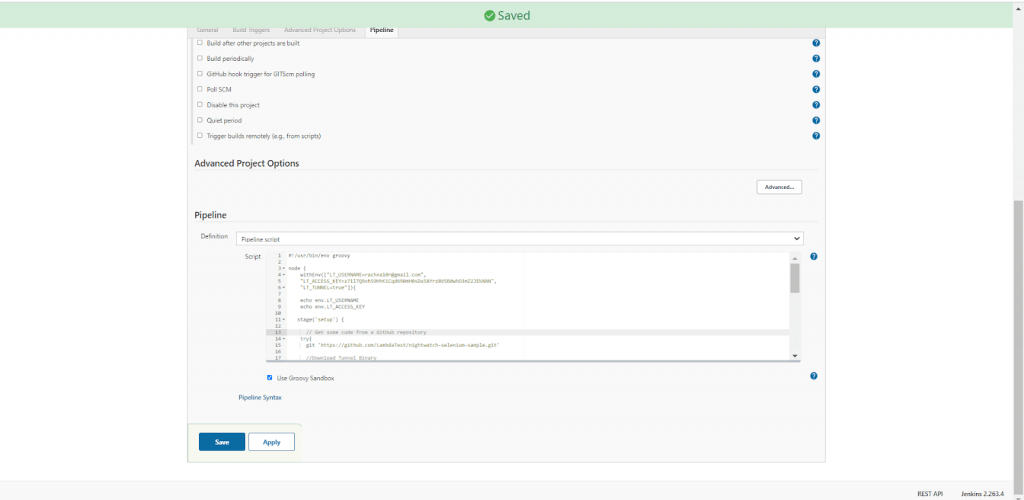Show help for Quiet period option
Viewport: 1024px width, 500px height.
coord(816,120)
